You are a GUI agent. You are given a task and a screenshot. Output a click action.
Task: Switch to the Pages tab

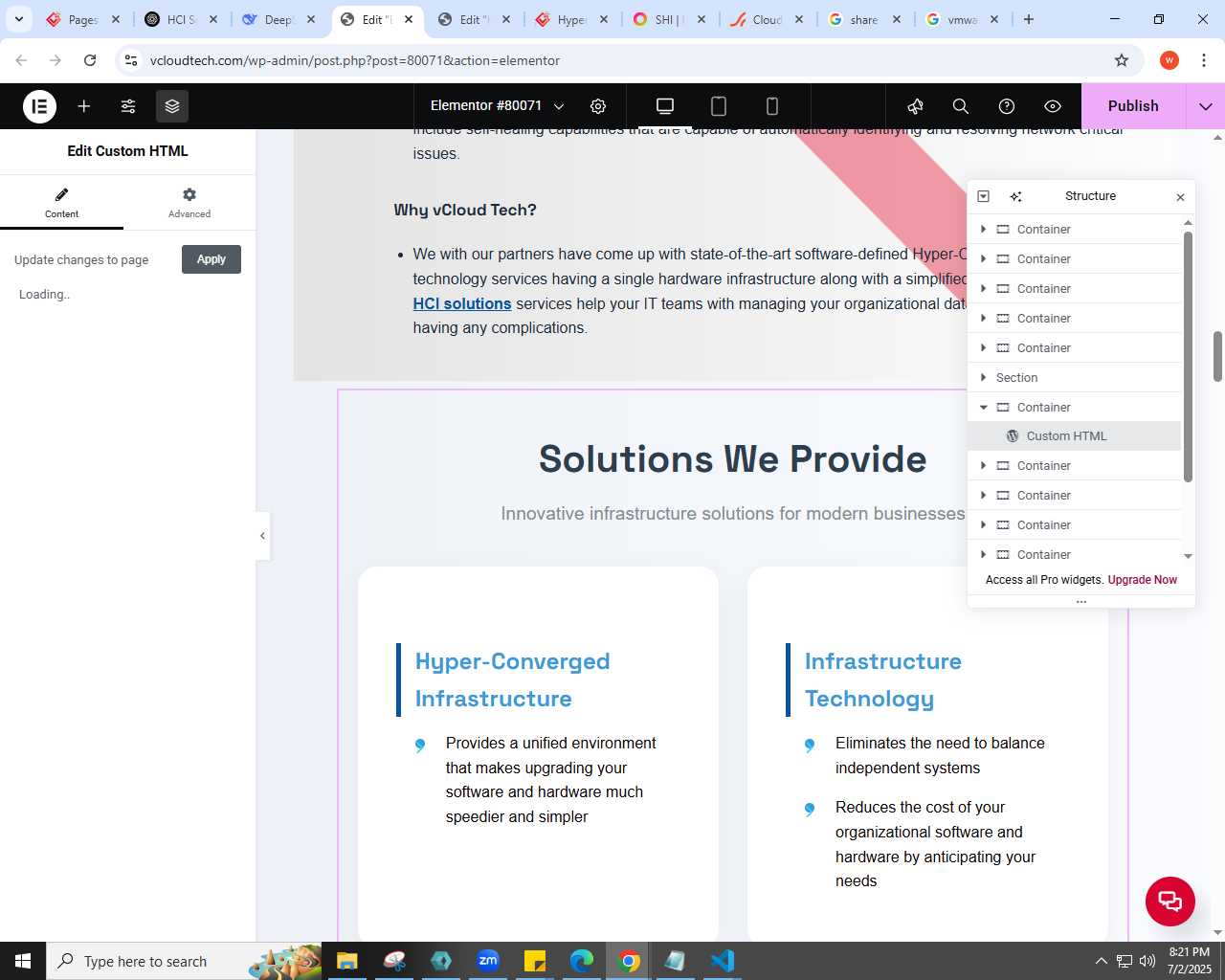[x=83, y=19]
